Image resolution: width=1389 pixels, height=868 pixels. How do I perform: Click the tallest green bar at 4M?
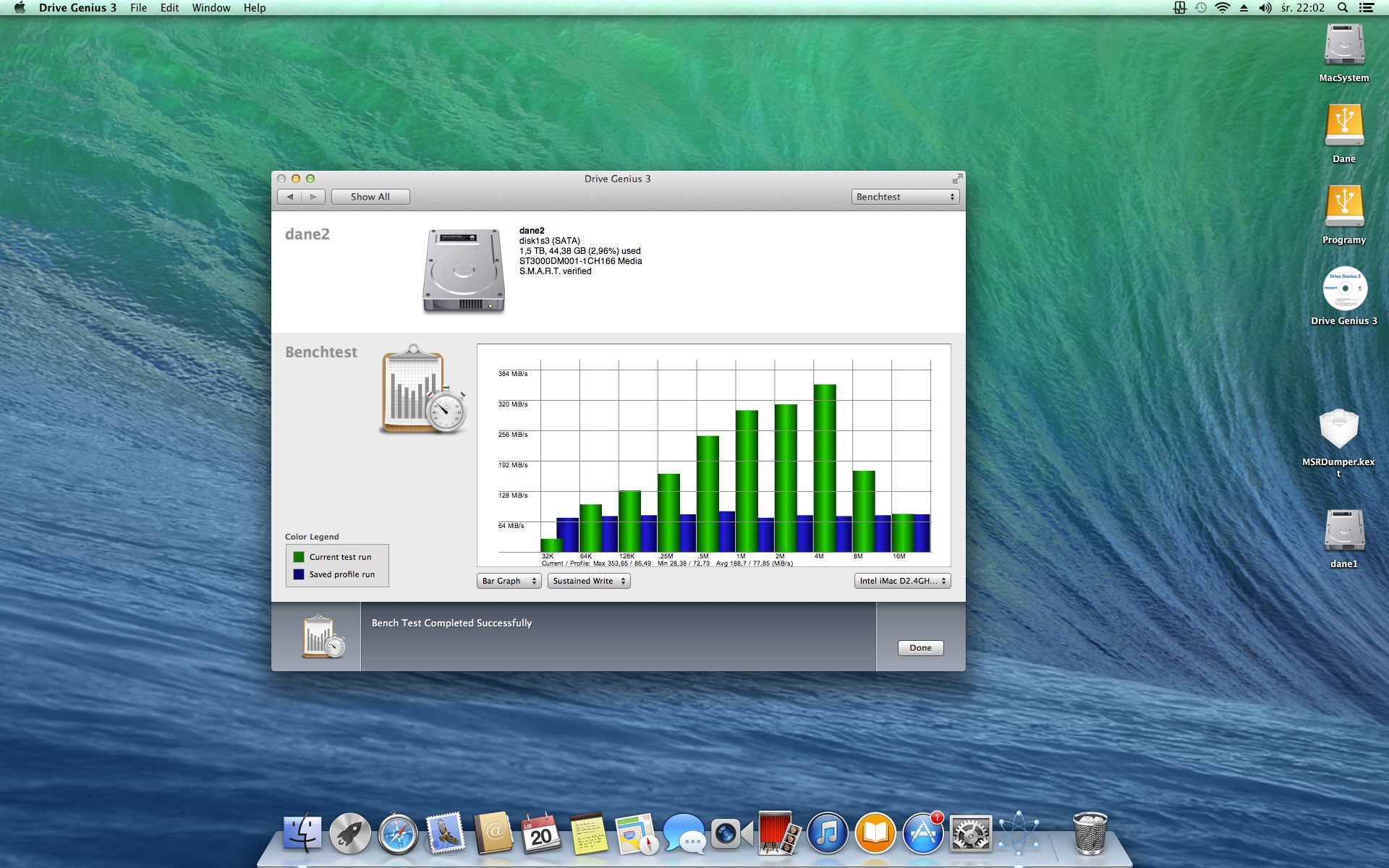click(825, 468)
